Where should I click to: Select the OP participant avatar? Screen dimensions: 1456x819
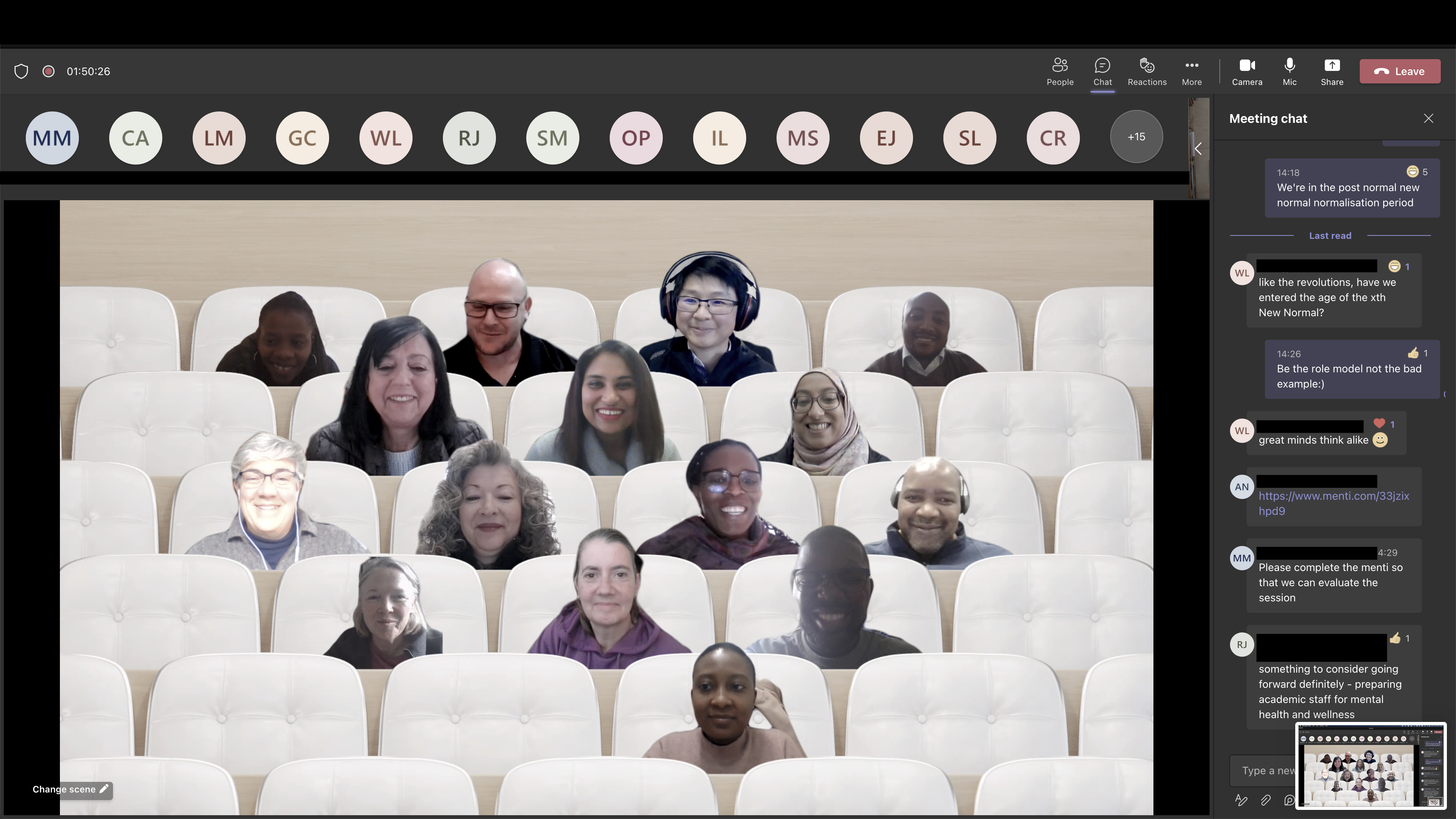point(636,138)
